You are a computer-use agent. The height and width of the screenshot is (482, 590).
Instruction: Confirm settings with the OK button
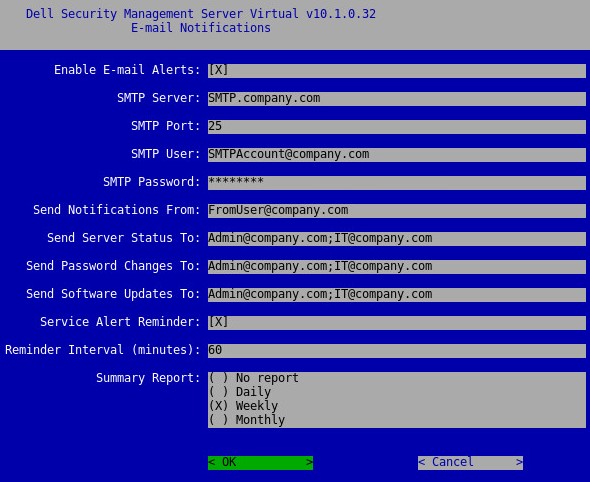click(260, 462)
